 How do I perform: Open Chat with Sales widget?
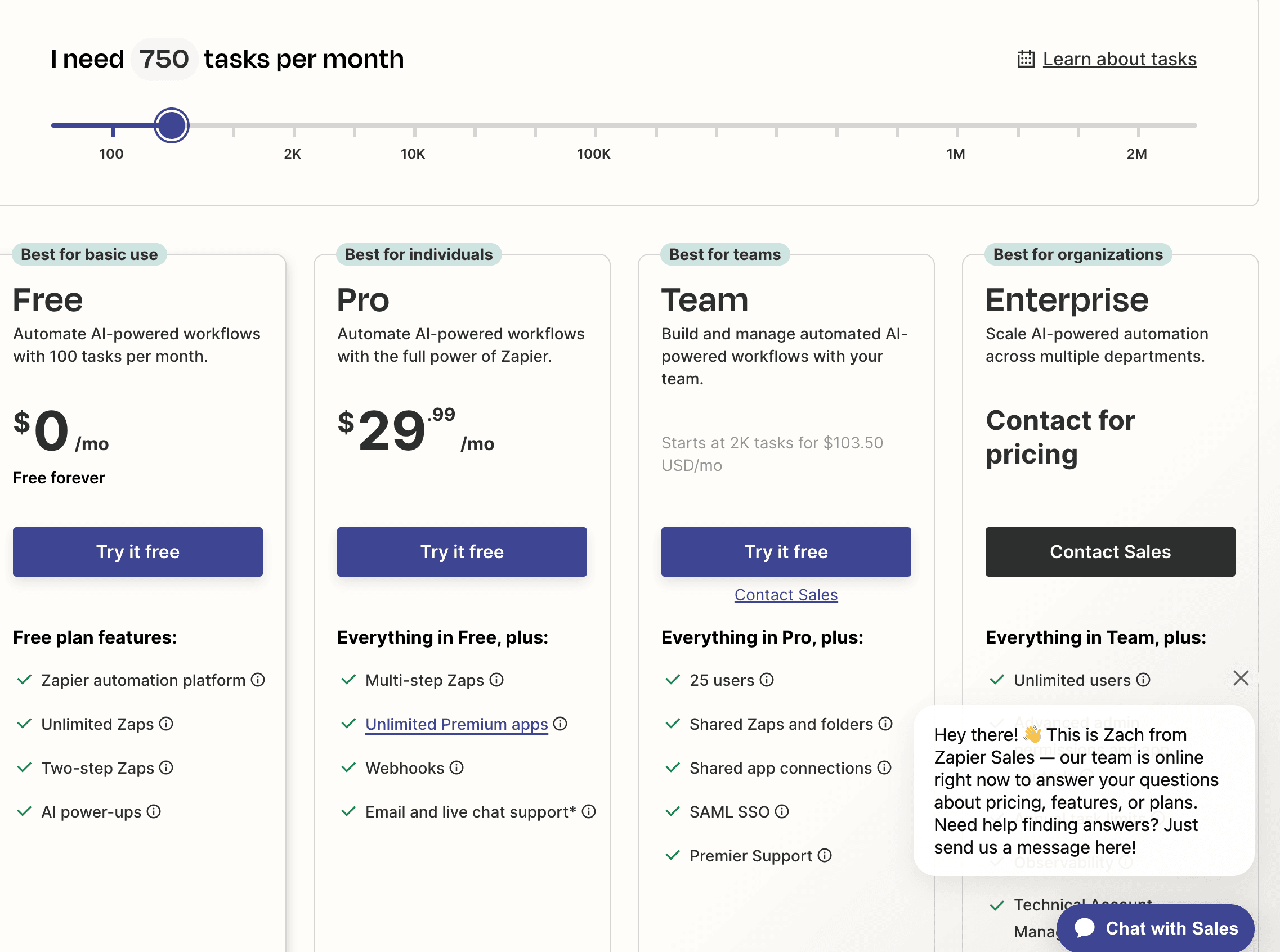click(1155, 928)
